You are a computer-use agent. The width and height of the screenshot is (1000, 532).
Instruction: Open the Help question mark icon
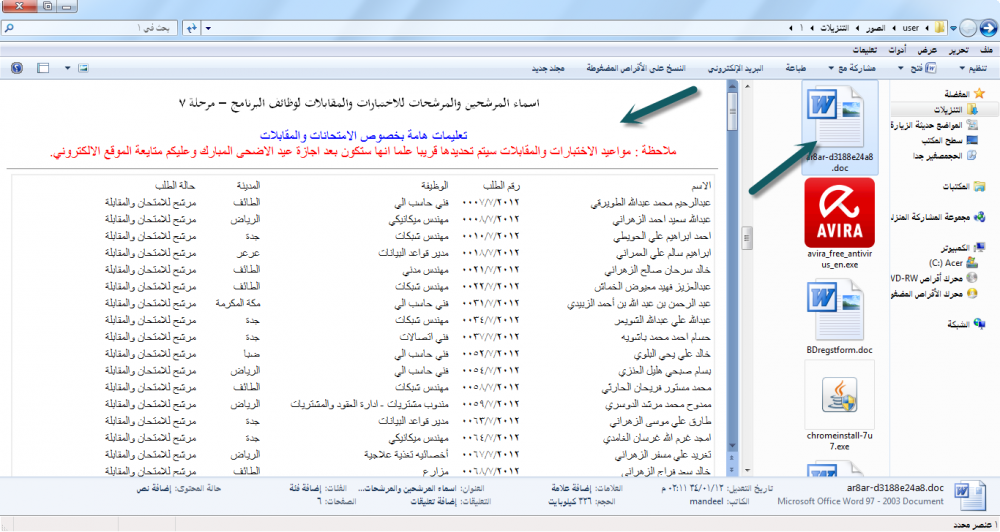(x=16, y=69)
